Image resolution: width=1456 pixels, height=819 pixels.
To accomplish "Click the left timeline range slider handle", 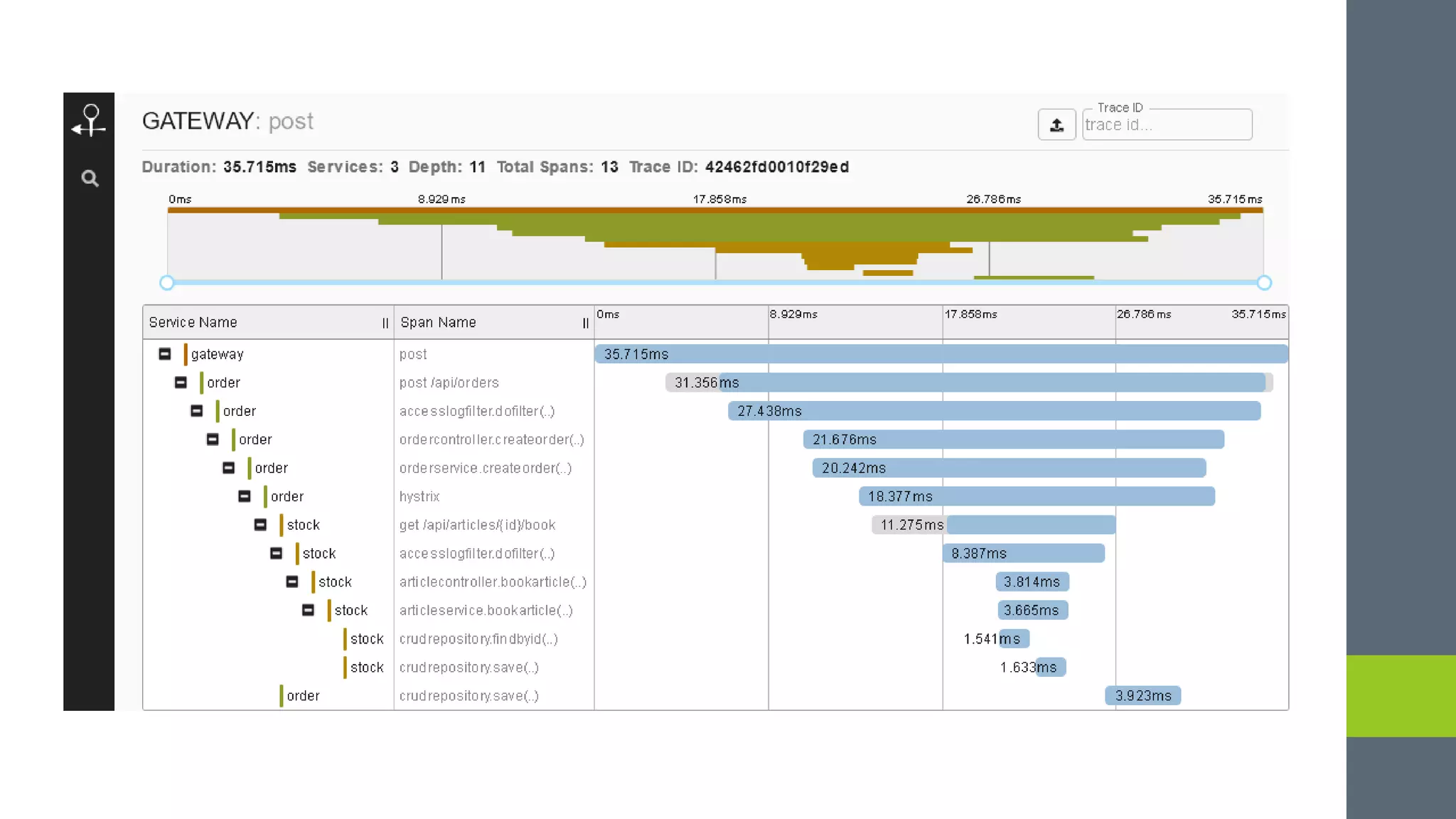I will point(167,283).
